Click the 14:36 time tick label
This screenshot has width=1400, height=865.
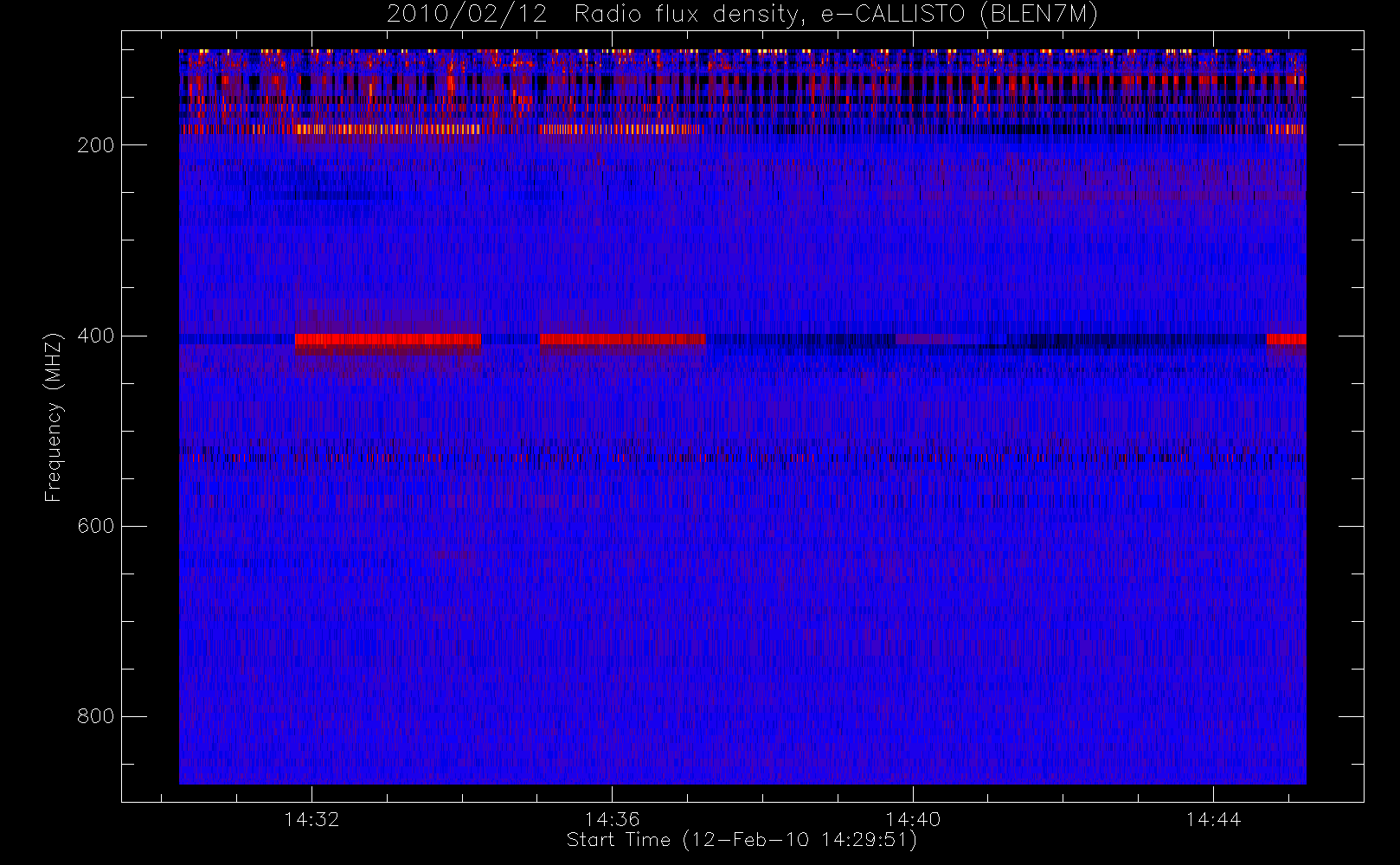[612, 819]
